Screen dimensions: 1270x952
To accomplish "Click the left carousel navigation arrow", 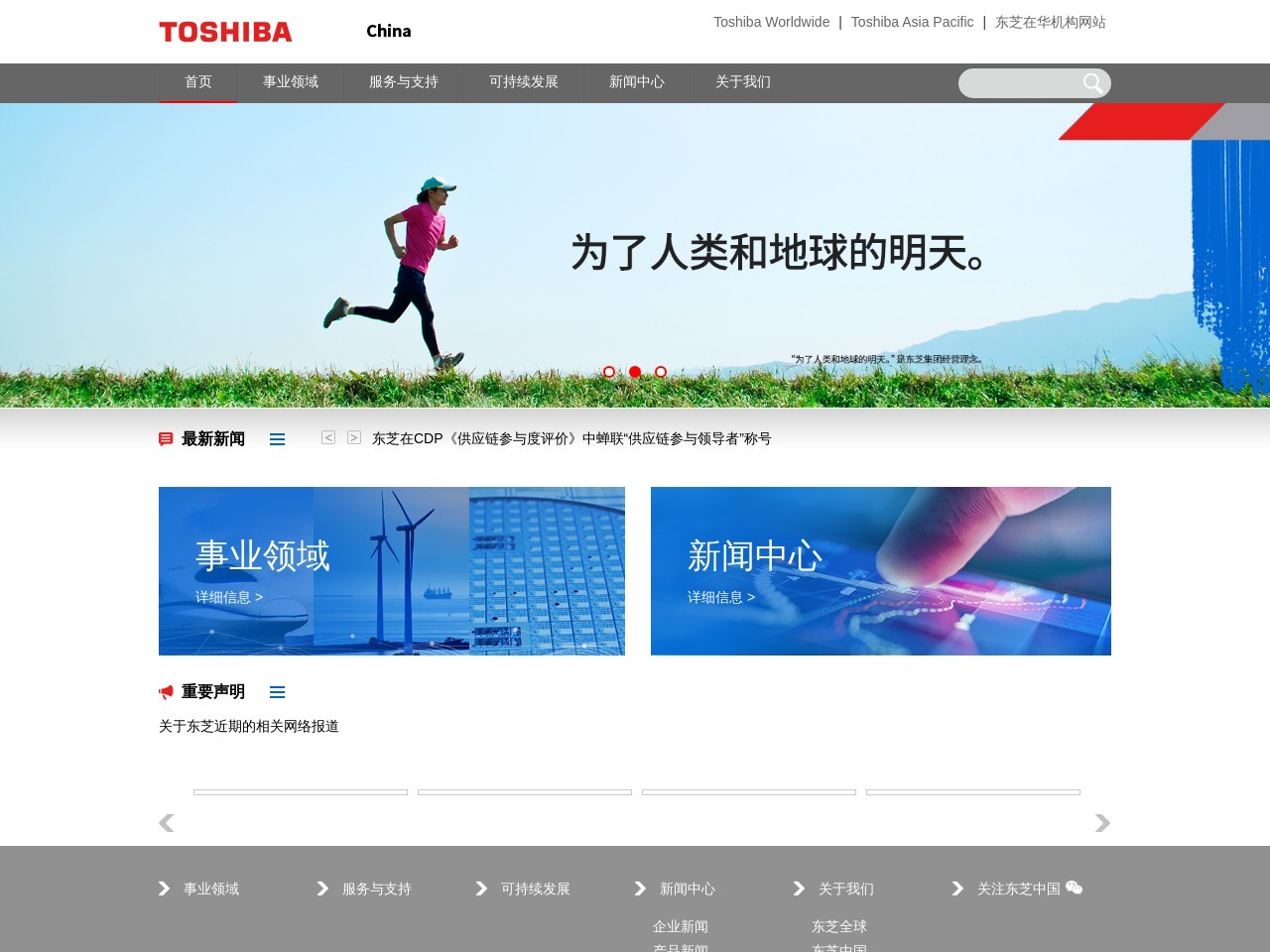I will pos(166,823).
